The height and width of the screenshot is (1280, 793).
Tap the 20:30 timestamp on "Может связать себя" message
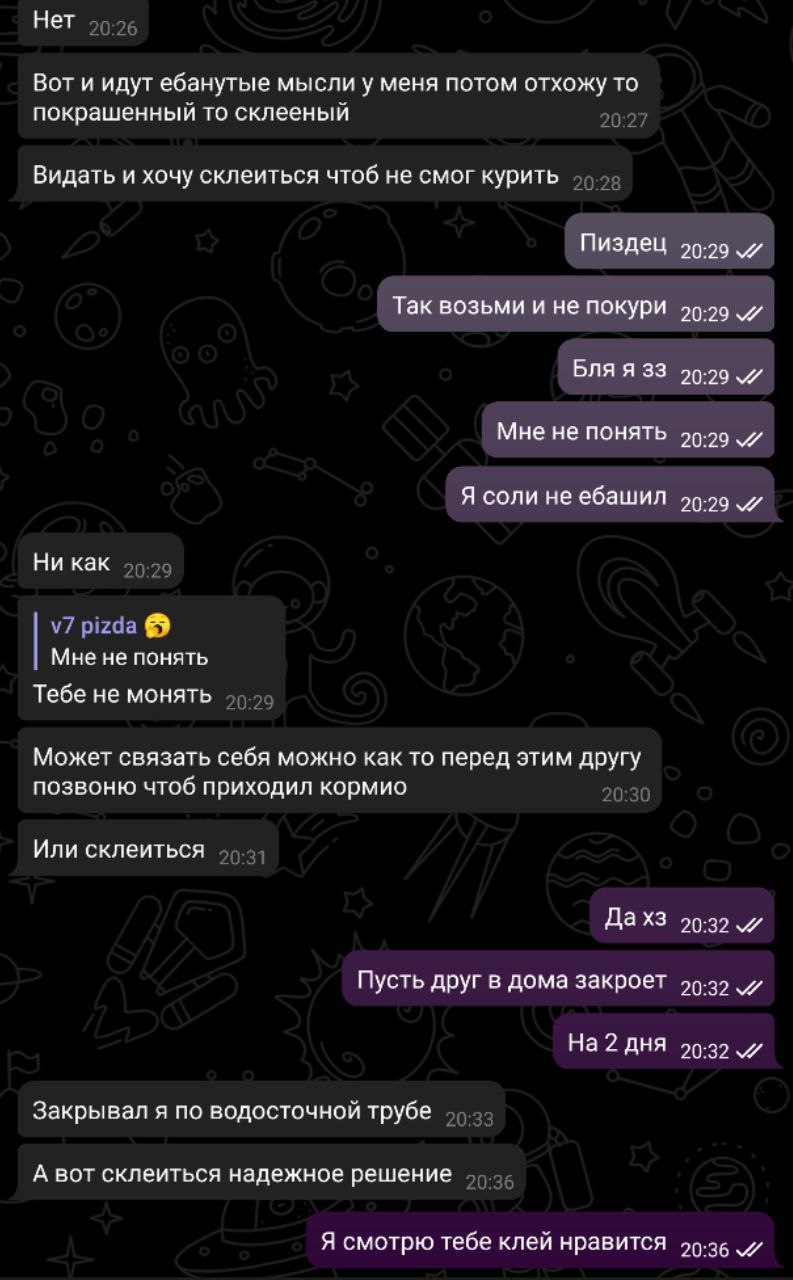coord(625,796)
